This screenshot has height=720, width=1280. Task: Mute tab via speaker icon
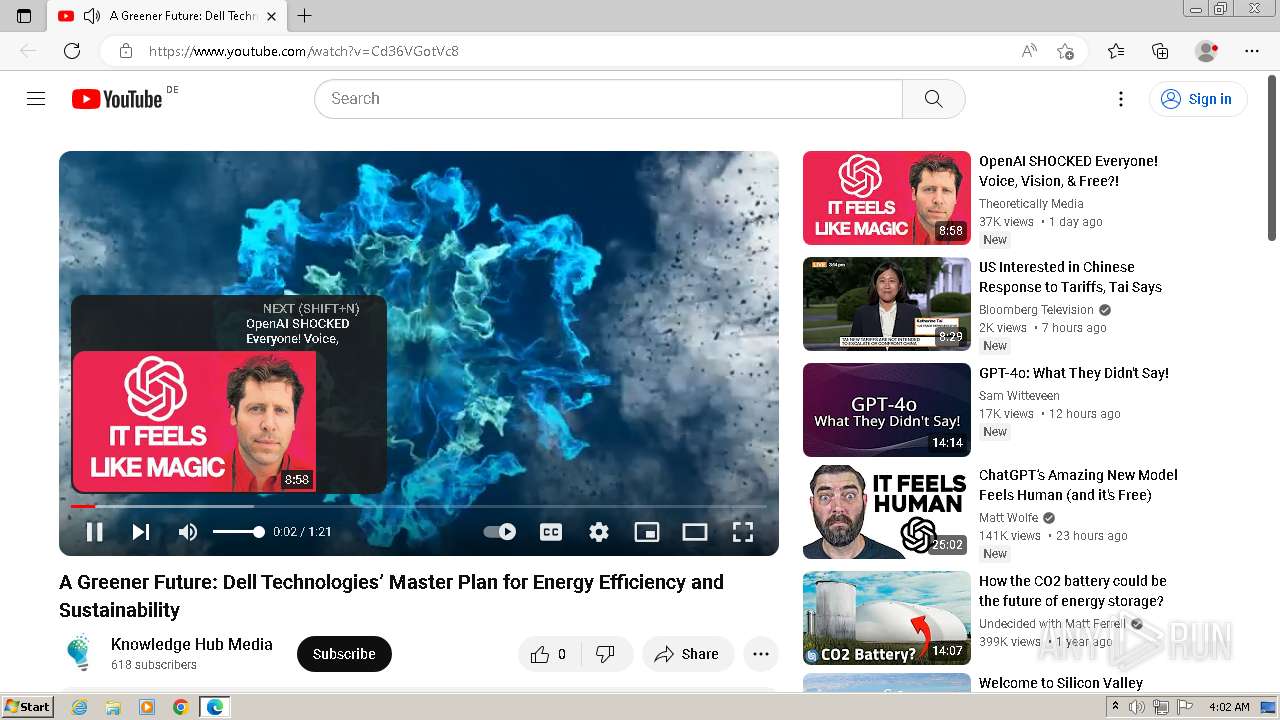click(92, 16)
